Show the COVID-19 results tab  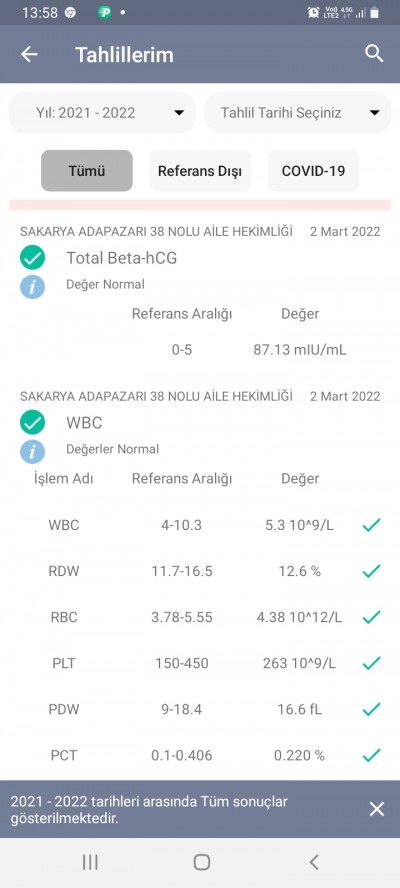[313, 170]
